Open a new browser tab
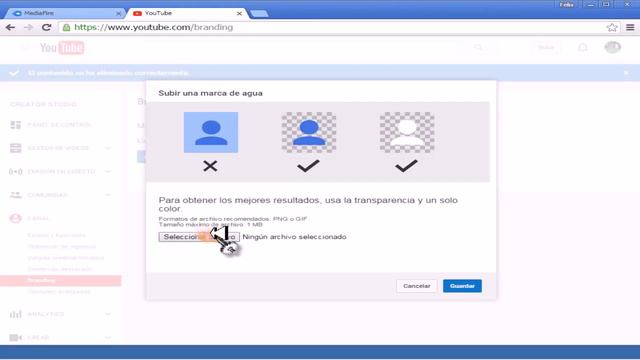Image resolution: width=640 pixels, height=360 pixels. [259, 13]
